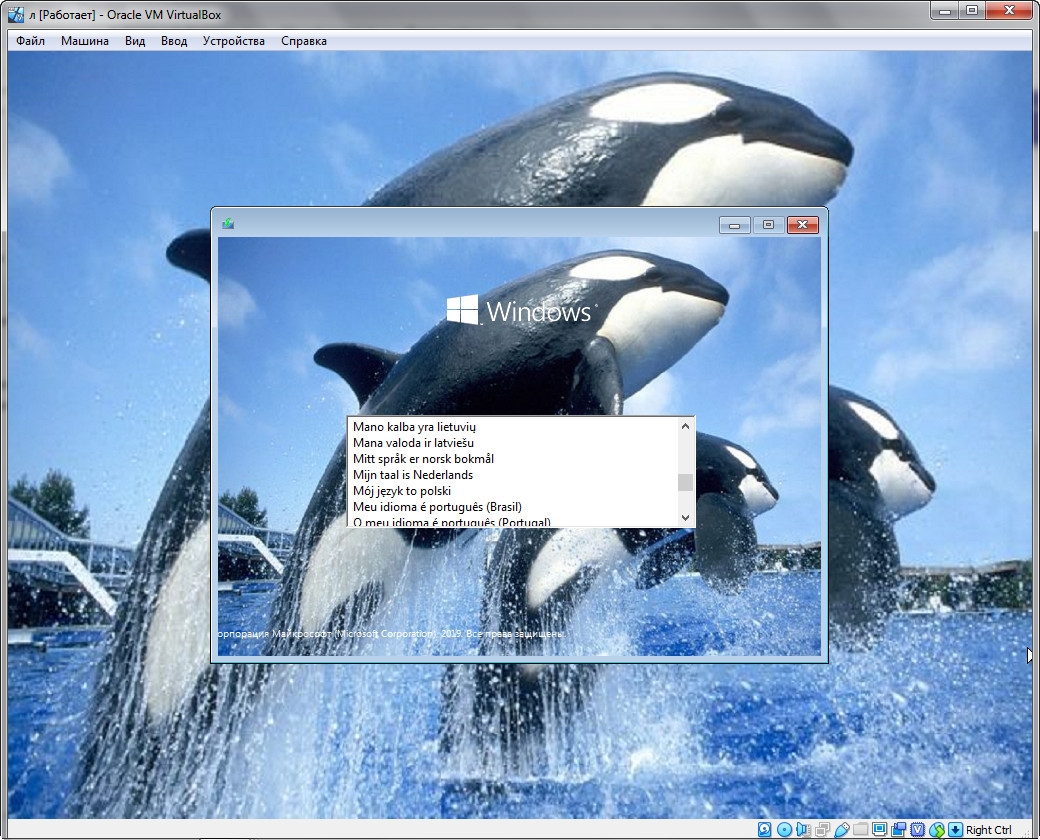Pick 'Meu idioma é português (Brasil)'
Image resolution: width=1040 pixels, height=840 pixels.
point(437,507)
